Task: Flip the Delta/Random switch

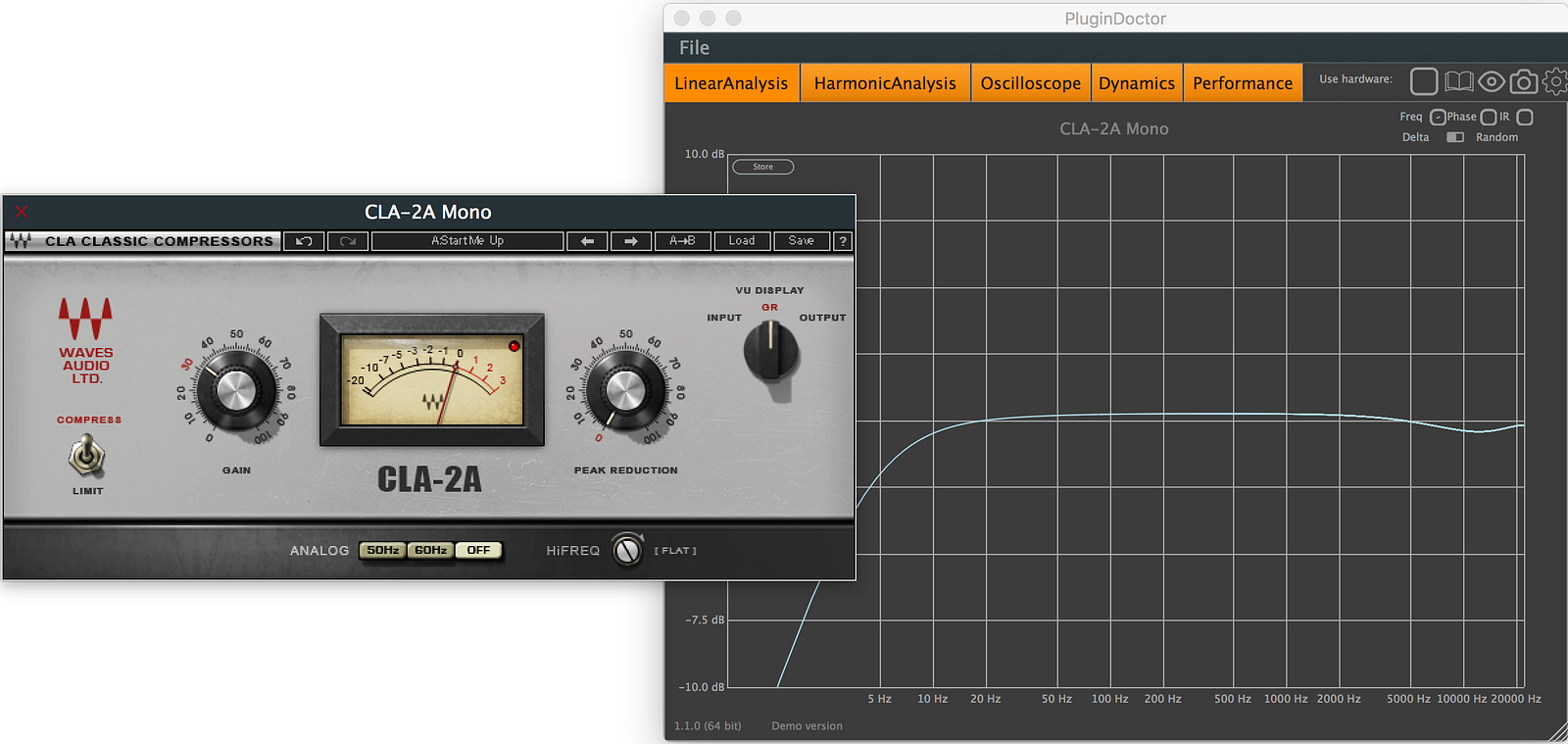Action: pyautogui.click(x=1455, y=137)
